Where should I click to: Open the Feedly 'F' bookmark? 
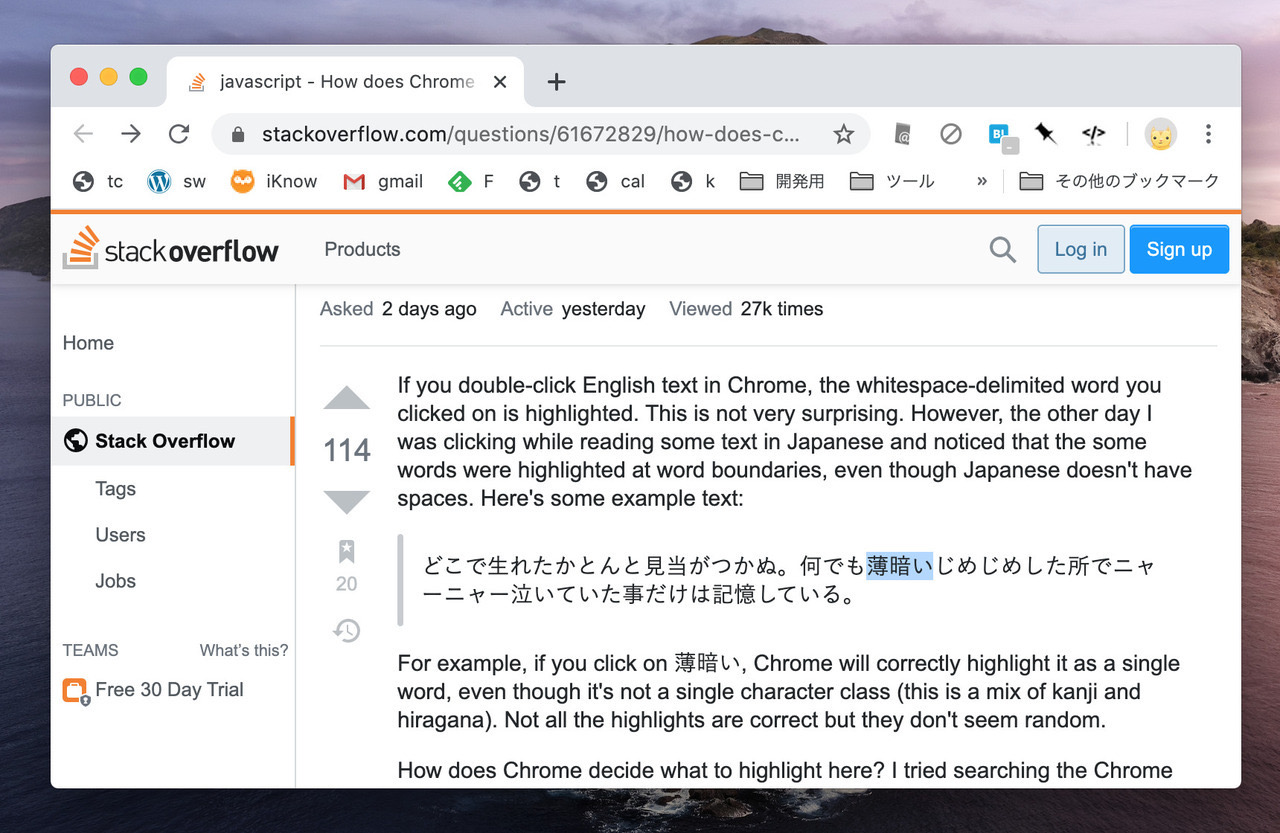[471, 181]
